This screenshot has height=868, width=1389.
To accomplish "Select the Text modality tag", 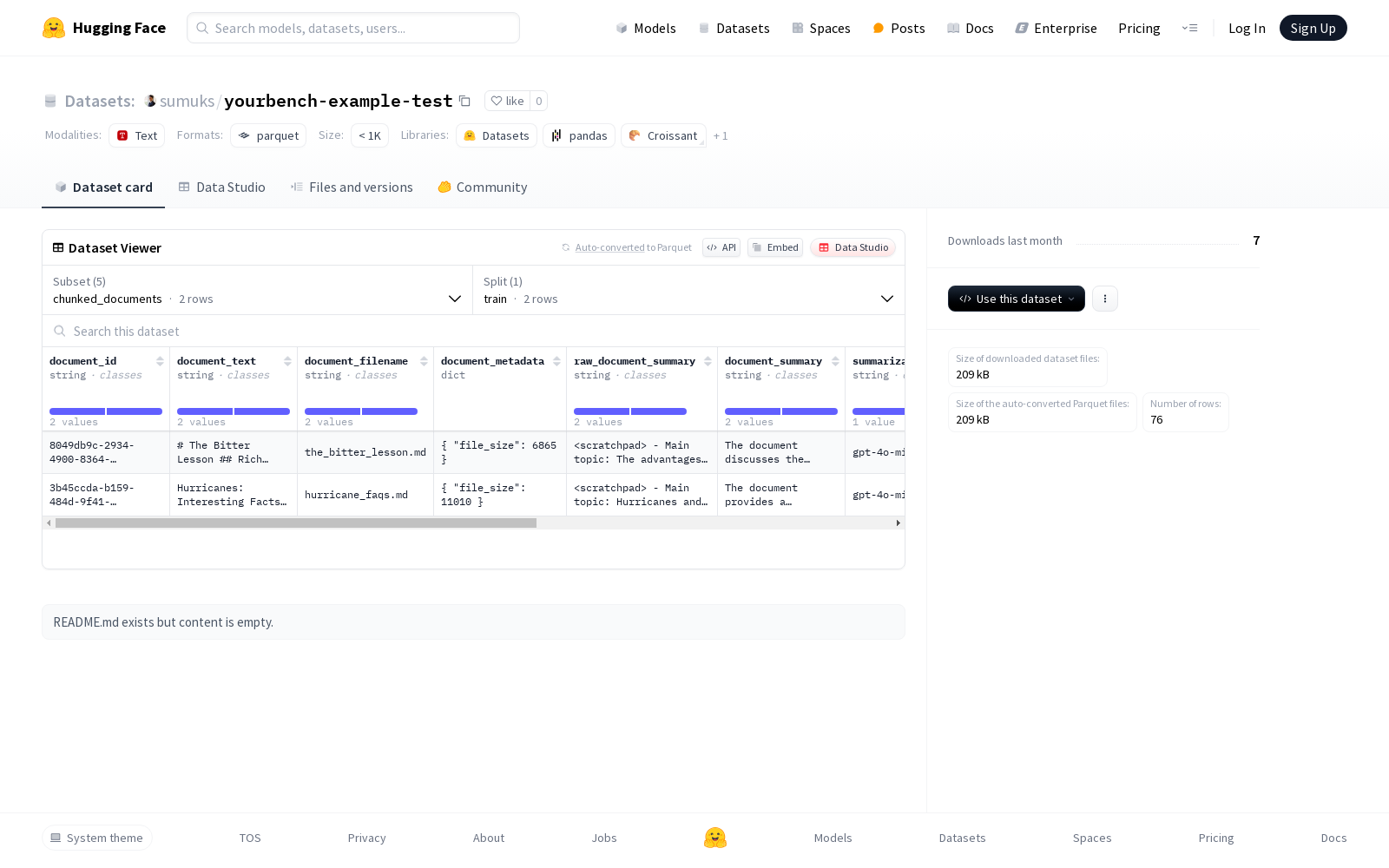I will pos(137,135).
